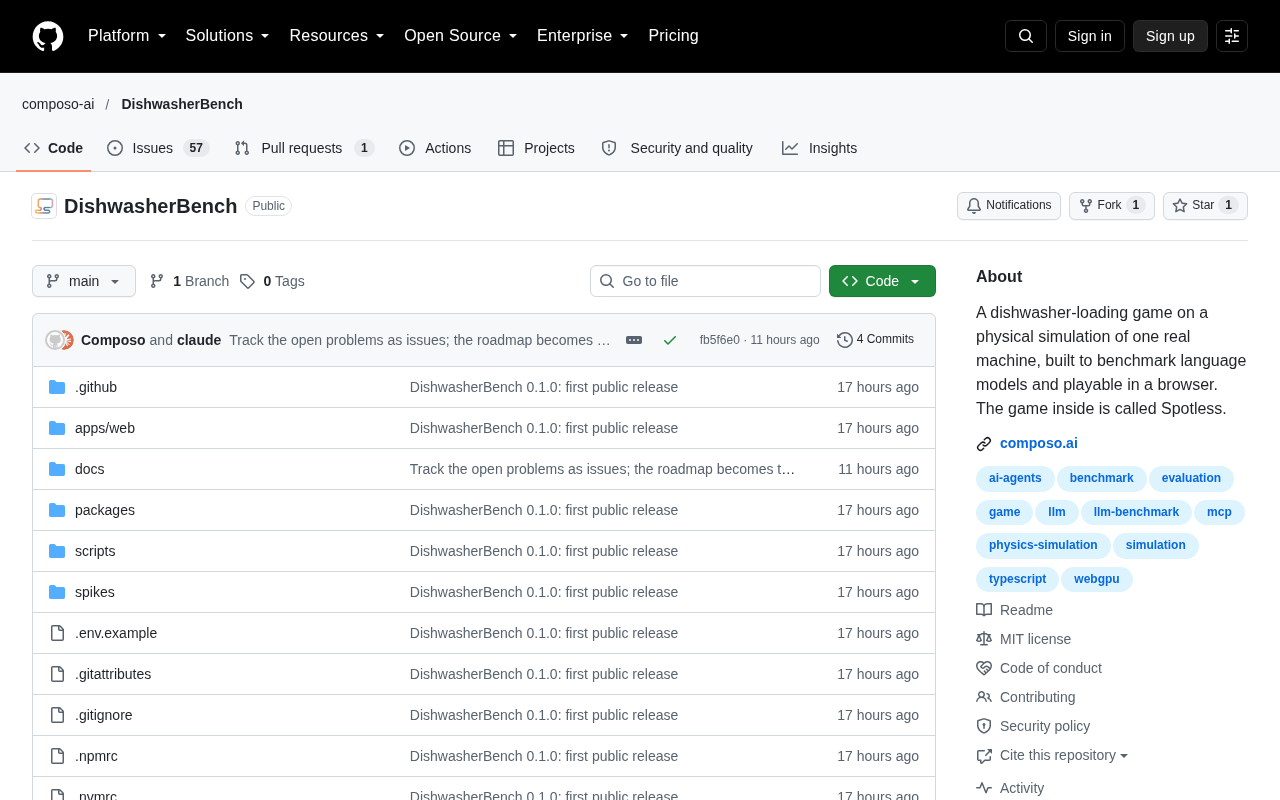Viewport: 1280px width, 800px height.
Task: Open appearance settings sliders icon
Action: (x=1232, y=36)
